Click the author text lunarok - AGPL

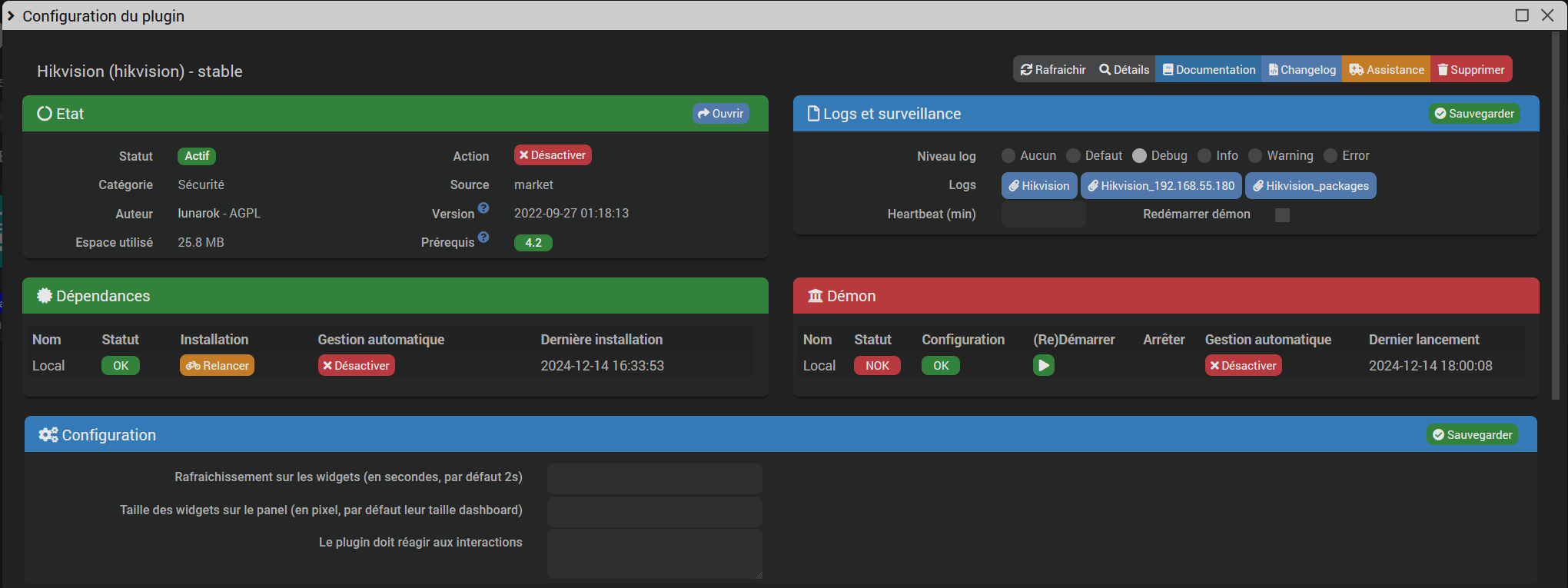219,213
